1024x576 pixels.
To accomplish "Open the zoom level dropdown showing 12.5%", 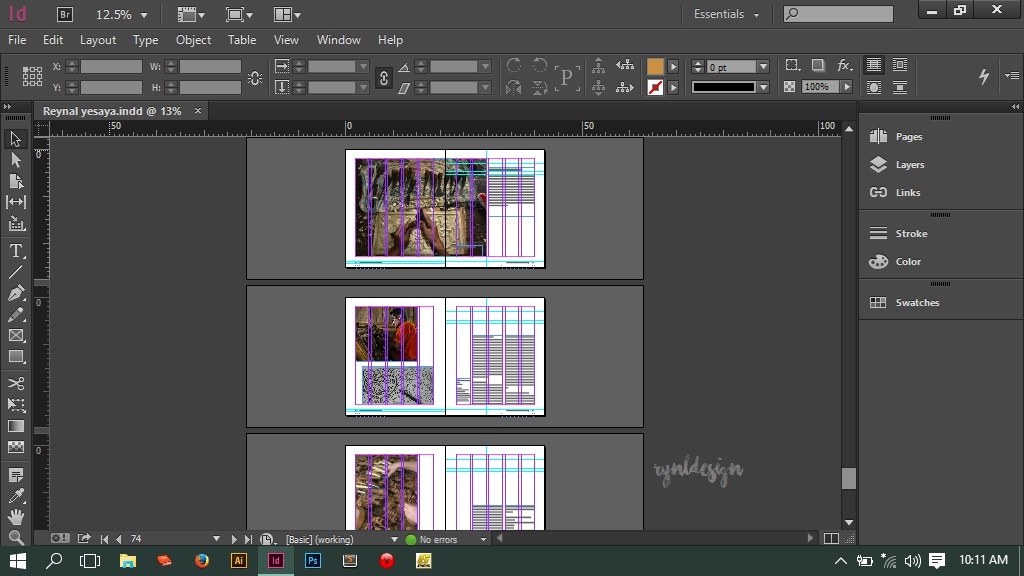I will tap(120, 15).
